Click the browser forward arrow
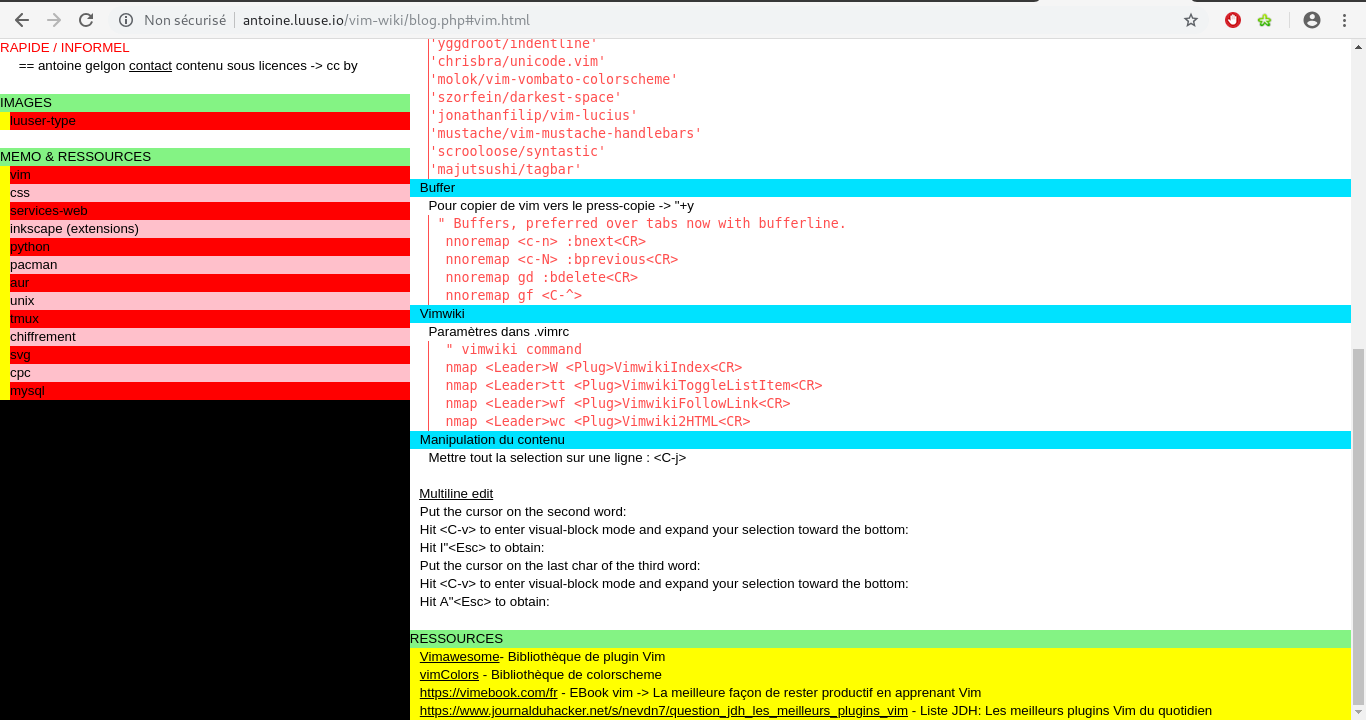The height and width of the screenshot is (720, 1366). [54, 20]
